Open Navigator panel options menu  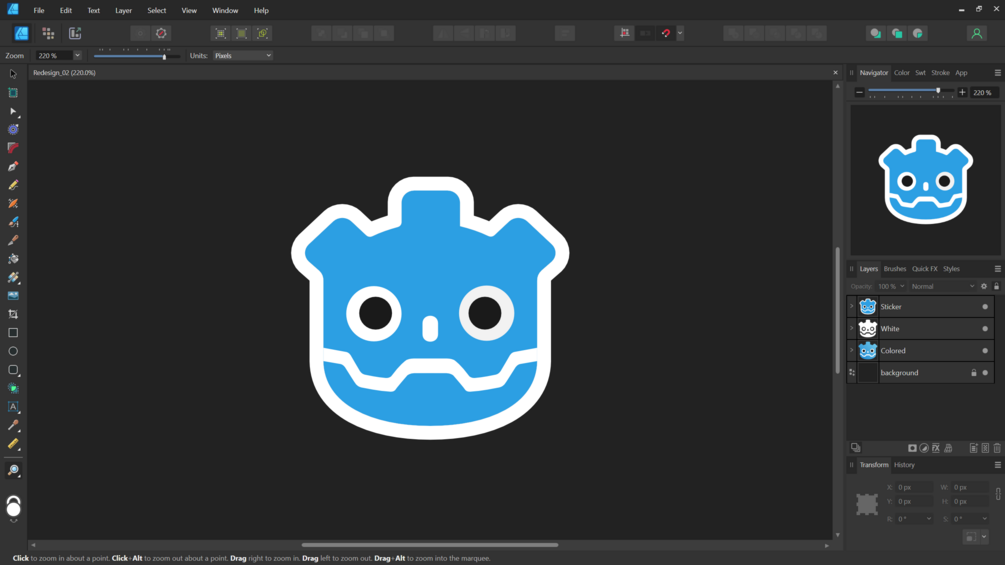pos(997,73)
